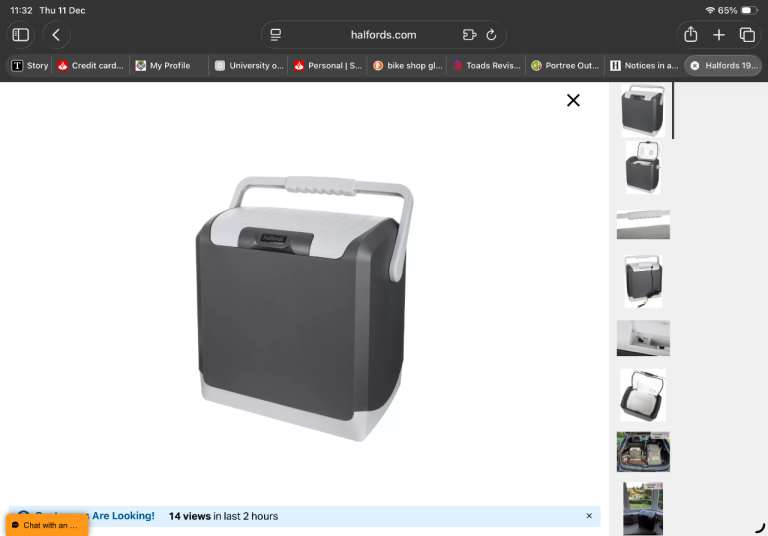Select the car boot photo thumbnail
This screenshot has height=536, width=768.
[x=643, y=452]
